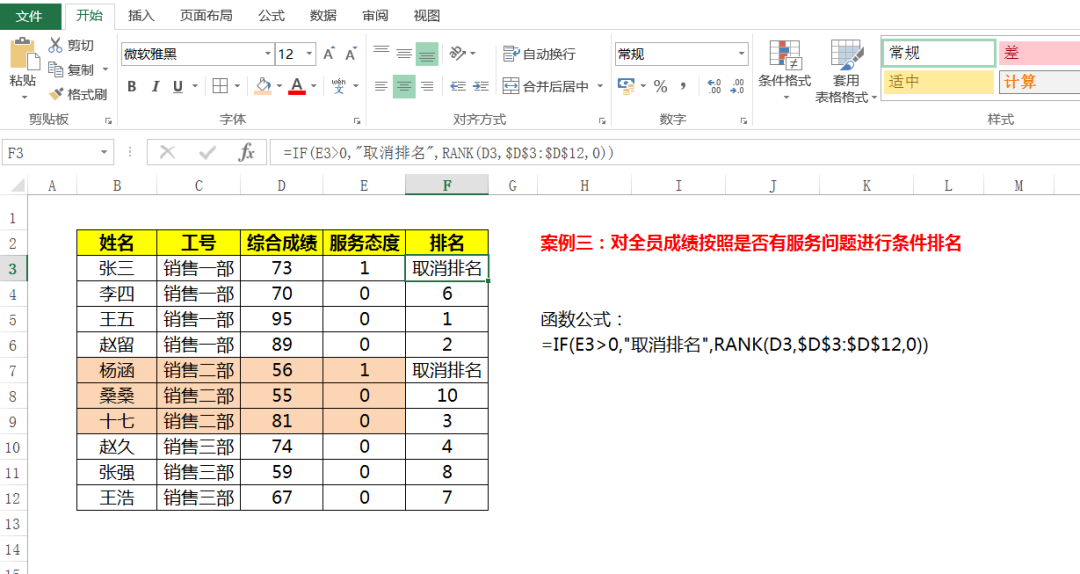The image size is (1080, 574).
Task: Open the 字体 font dialog launcher
Action: click(x=357, y=121)
